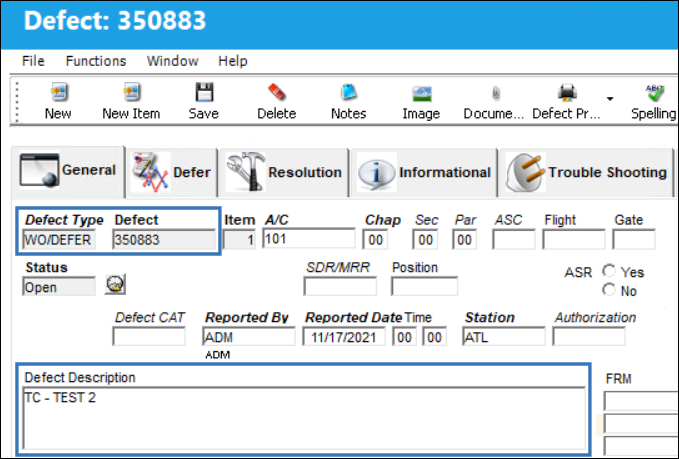Screen dimensions: 679x459
Task: Switch to the Trouble Shooting tab
Action: coord(586,173)
